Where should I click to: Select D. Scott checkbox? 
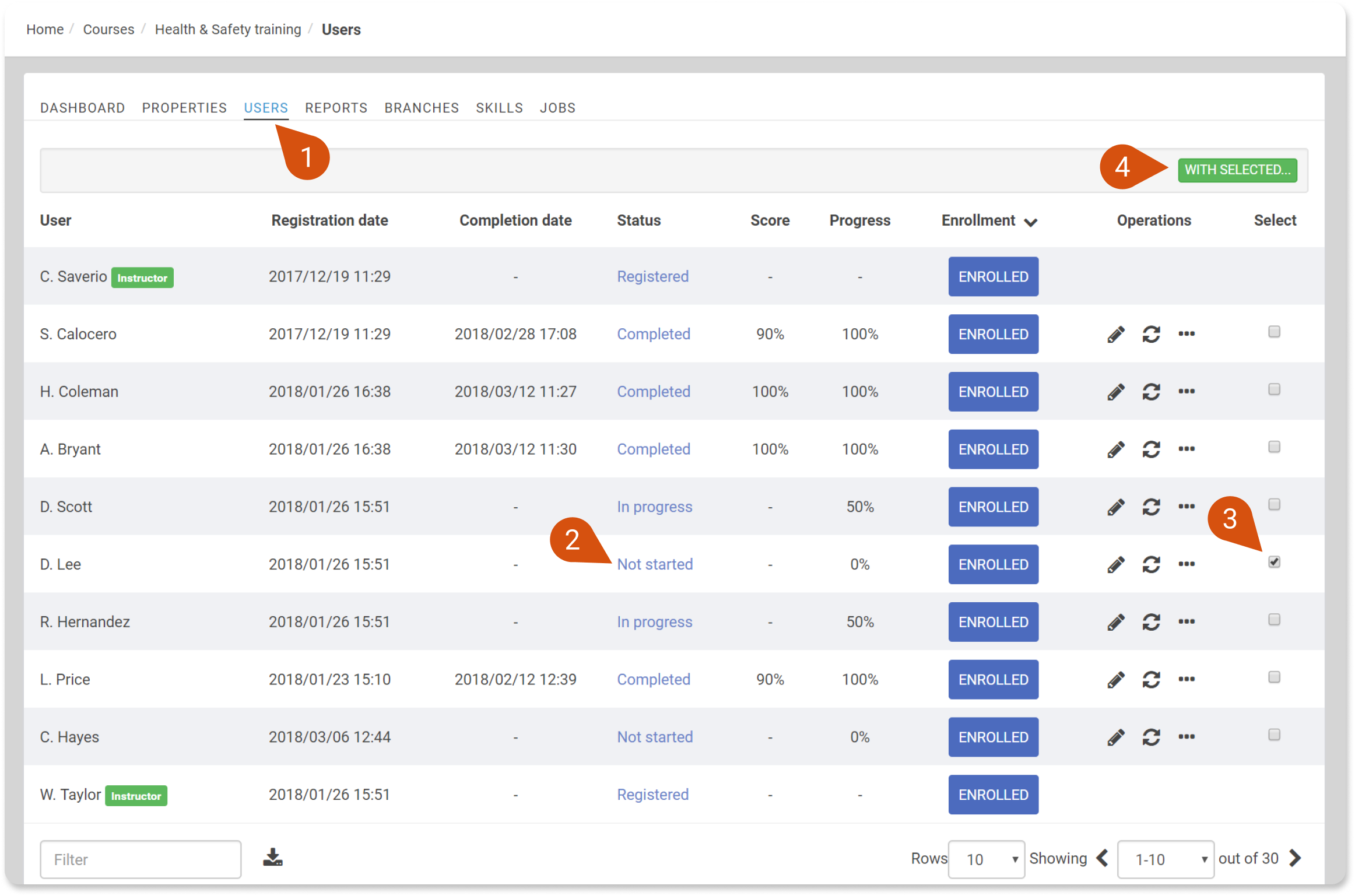click(1274, 504)
